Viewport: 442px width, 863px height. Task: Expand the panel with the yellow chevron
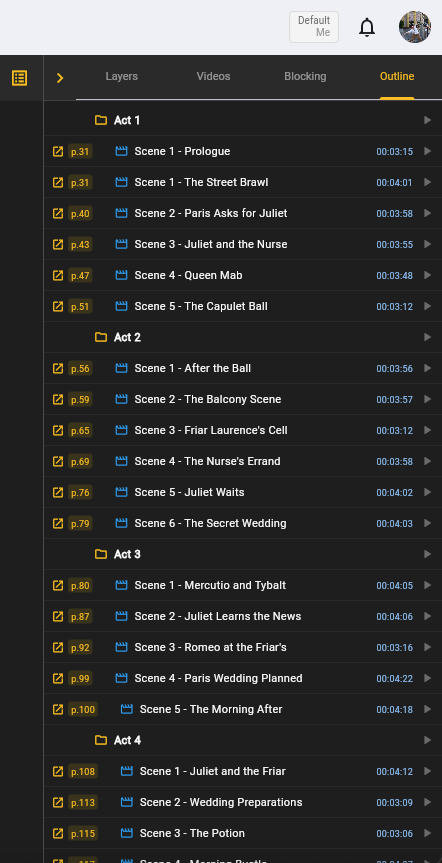60,78
